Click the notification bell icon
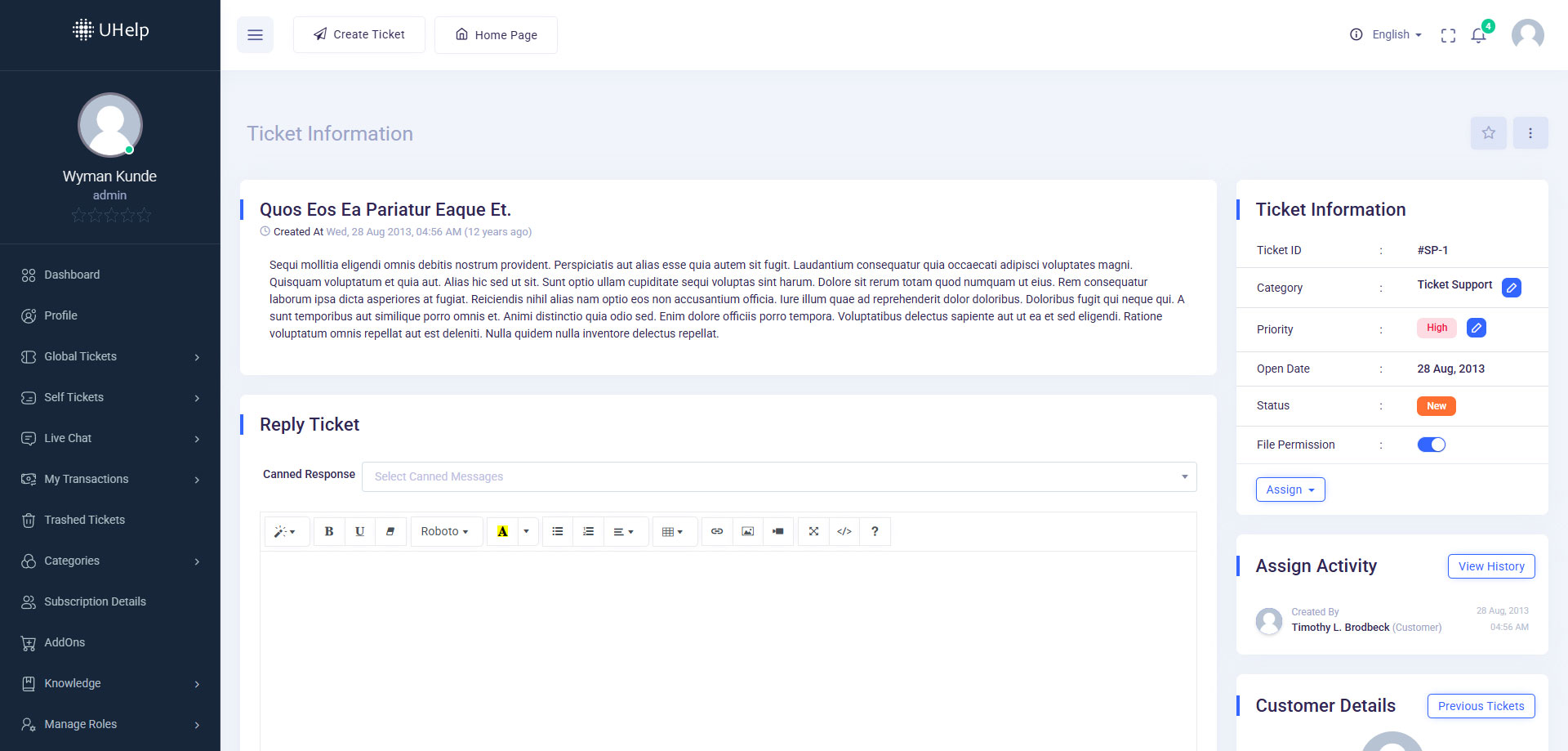 [1478, 35]
